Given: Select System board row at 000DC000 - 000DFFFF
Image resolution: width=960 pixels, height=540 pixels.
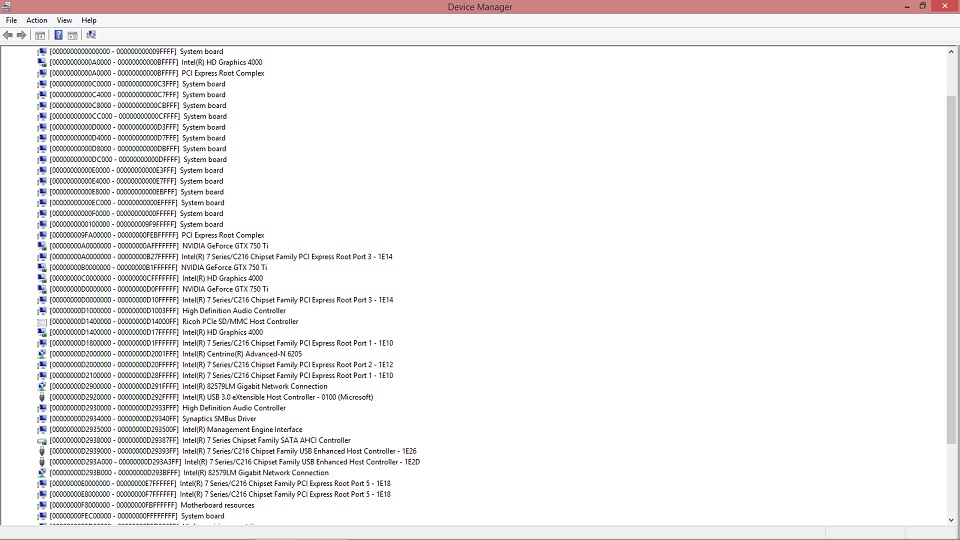Looking at the screenshot, I should tap(138, 160).
